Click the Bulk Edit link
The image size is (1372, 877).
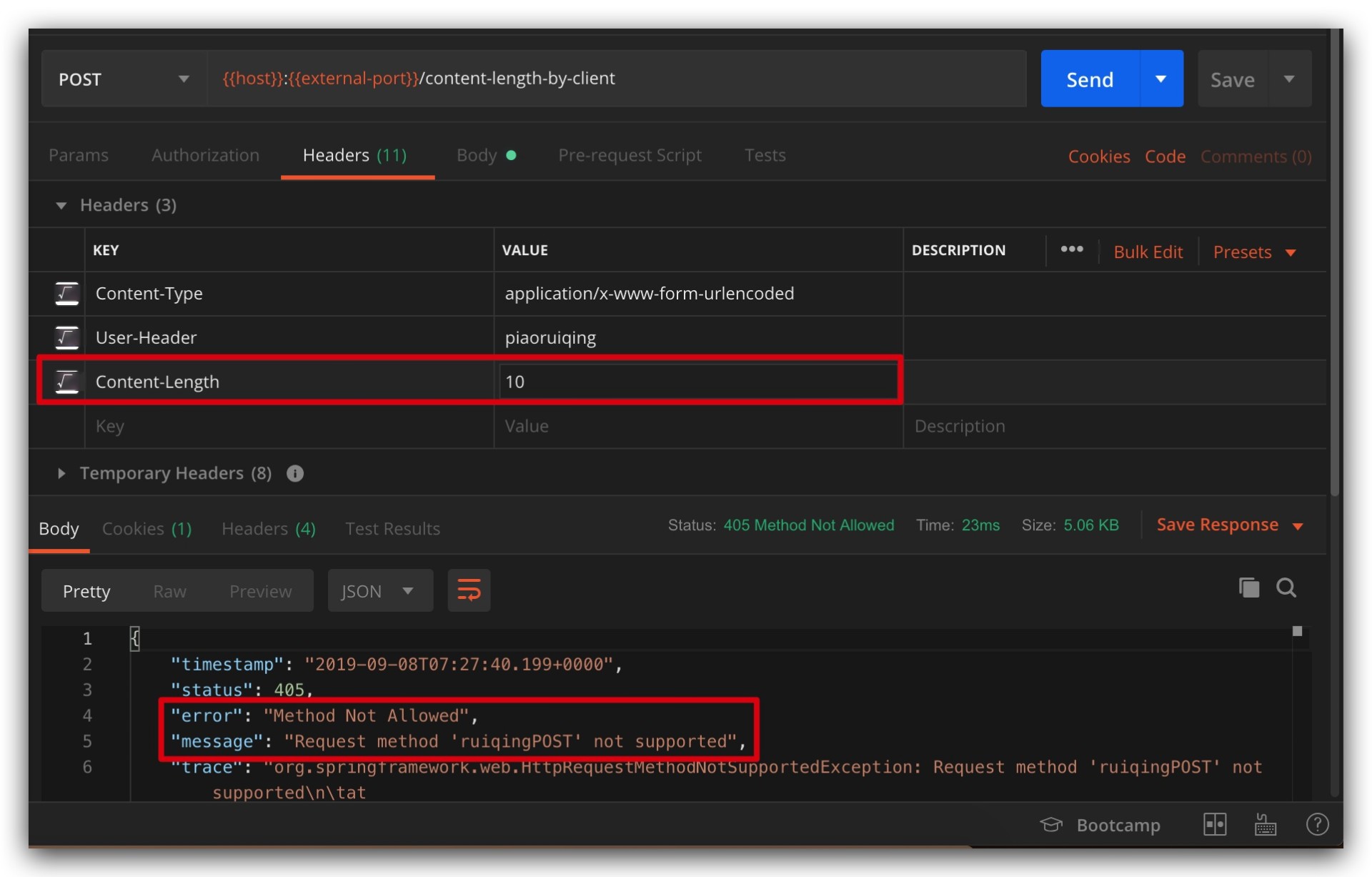click(1148, 252)
